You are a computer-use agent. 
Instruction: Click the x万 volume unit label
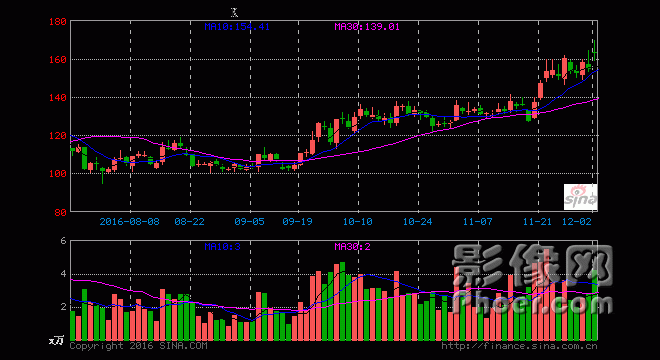tap(56, 340)
